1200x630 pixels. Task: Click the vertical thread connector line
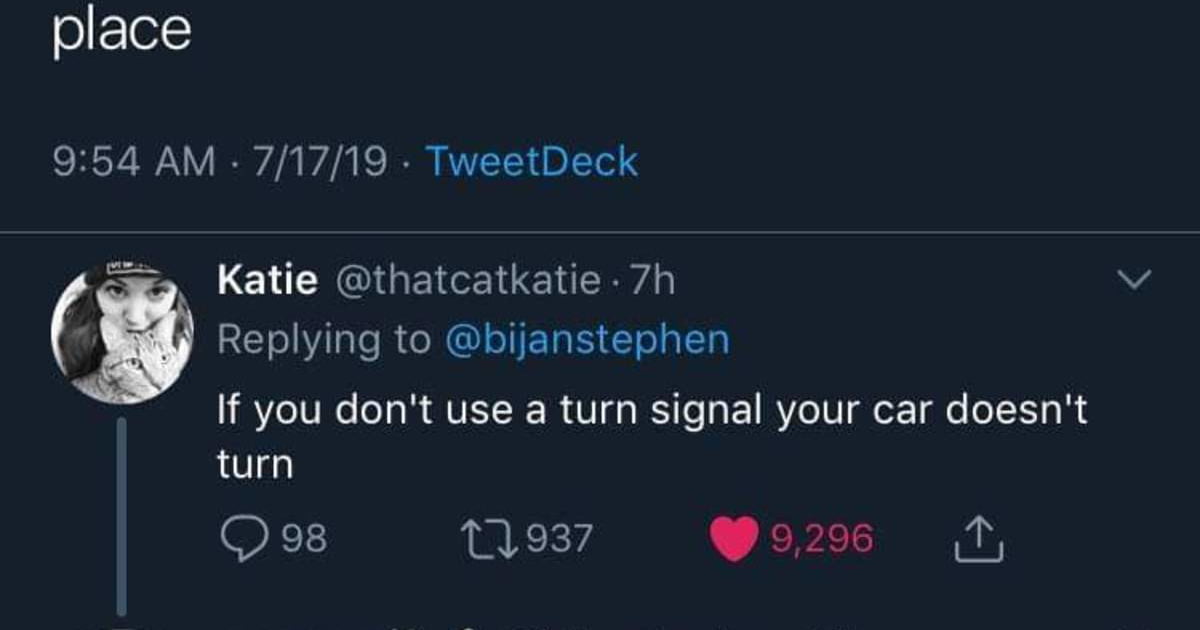coord(122,517)
